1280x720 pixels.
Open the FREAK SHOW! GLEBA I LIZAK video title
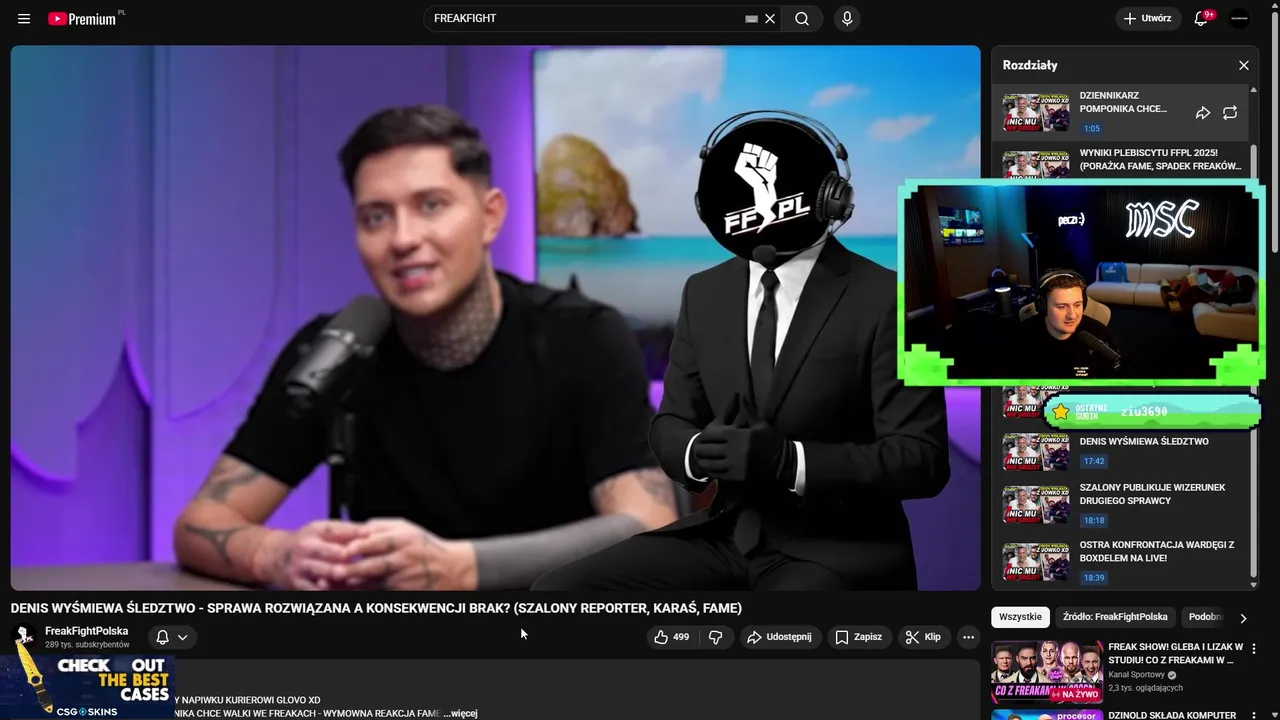tap(1175, 653)
